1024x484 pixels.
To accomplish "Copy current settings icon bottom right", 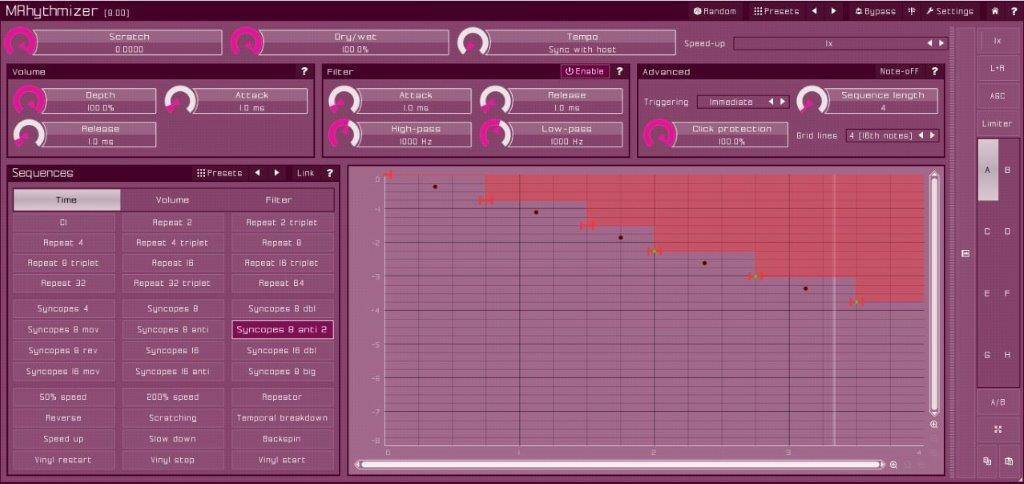I will click(x=987, y=461).
